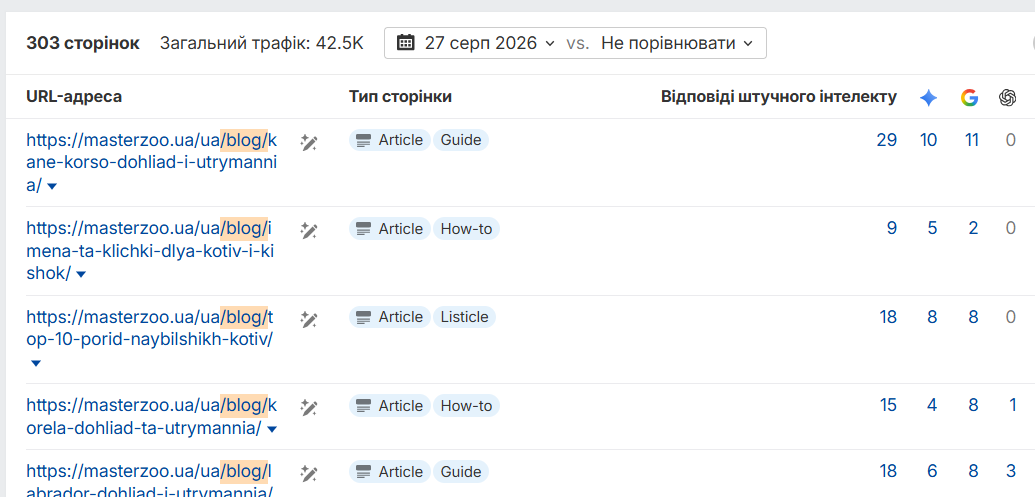Open the Не порівнювати comparison dropdown
This screenshot has height=497, width=1035.
coord(677,44)
